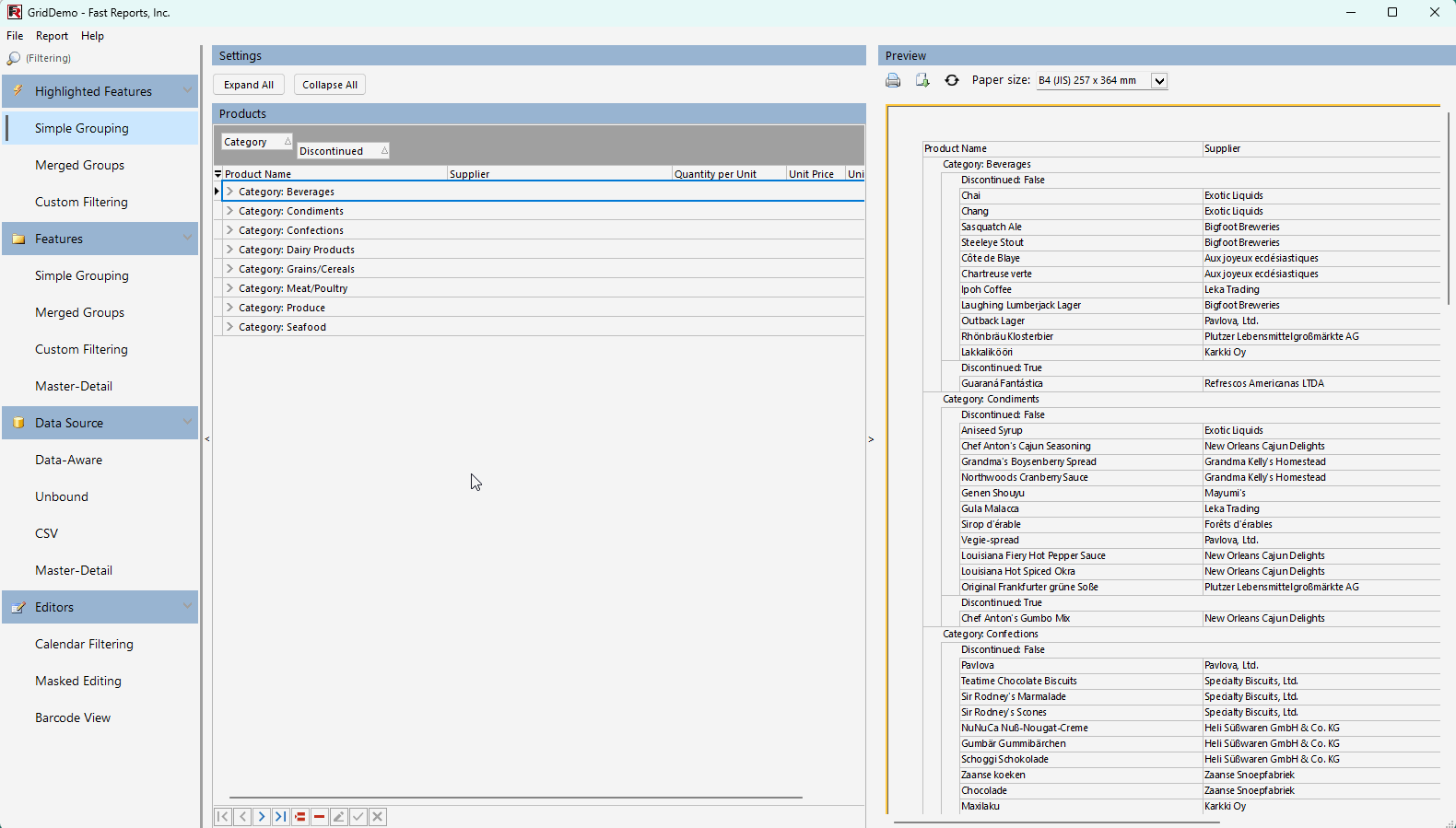This screenshot has width=1456, height=828.
Task: Click the delete record minus button
Action: (x=320, y=817)
